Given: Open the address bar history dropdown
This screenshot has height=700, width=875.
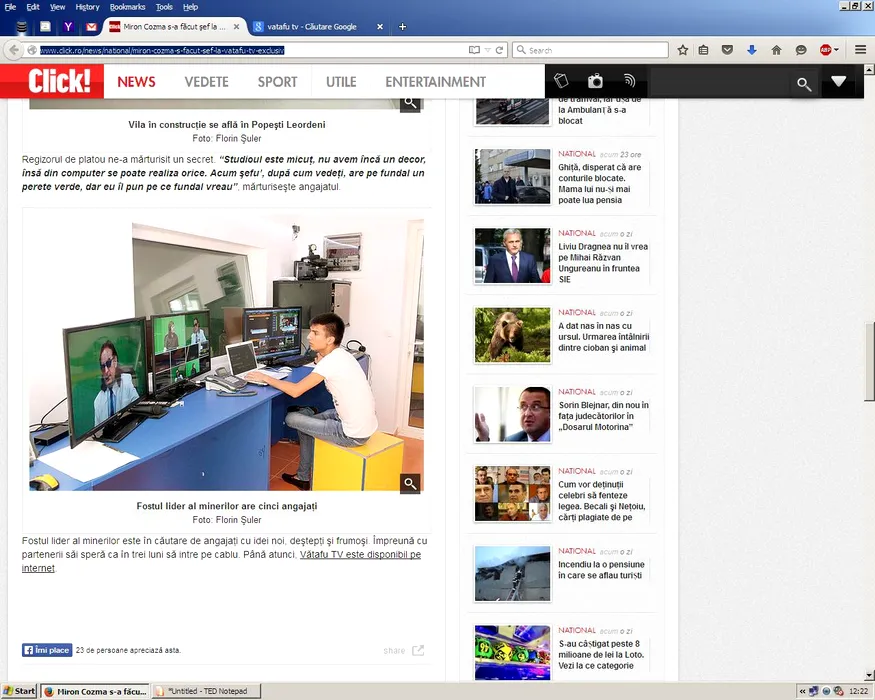Looking at the screenshot, I should click(x=488, y=50).
